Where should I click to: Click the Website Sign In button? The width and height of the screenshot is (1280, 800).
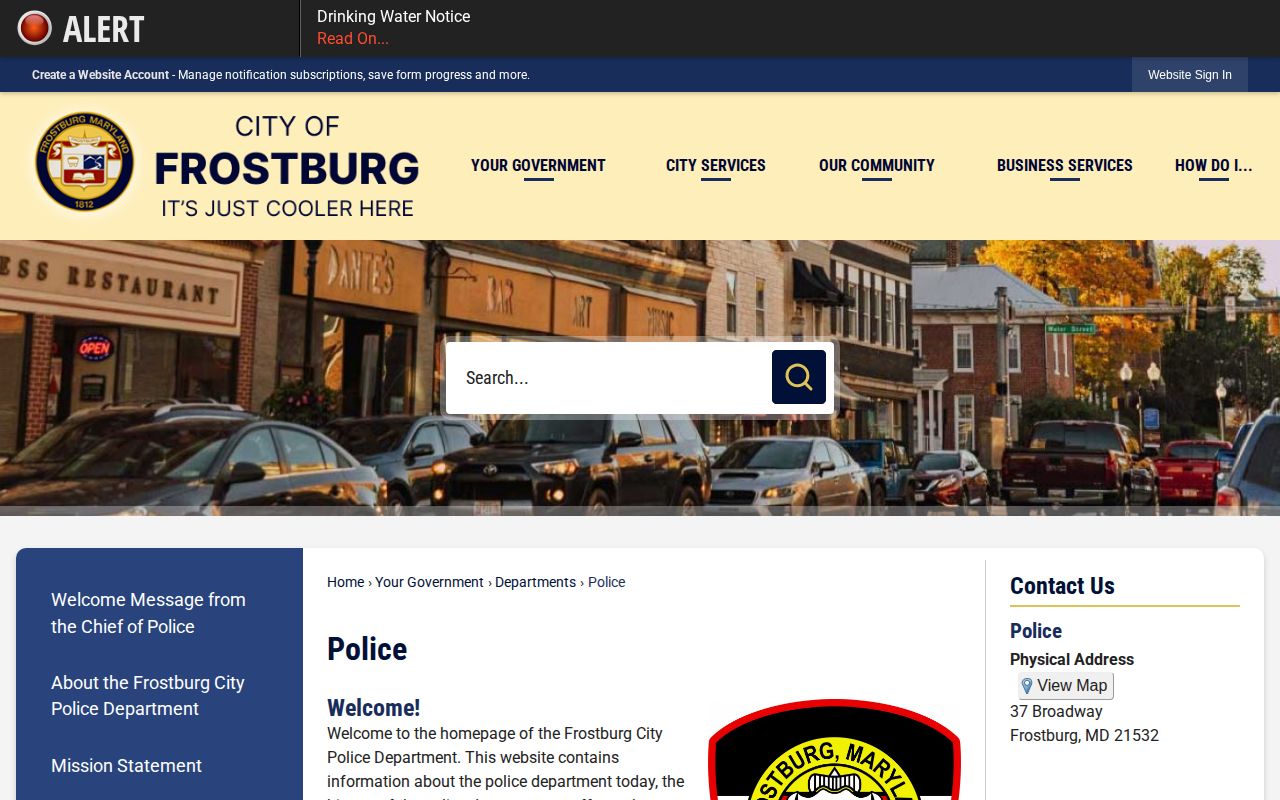1190,75
